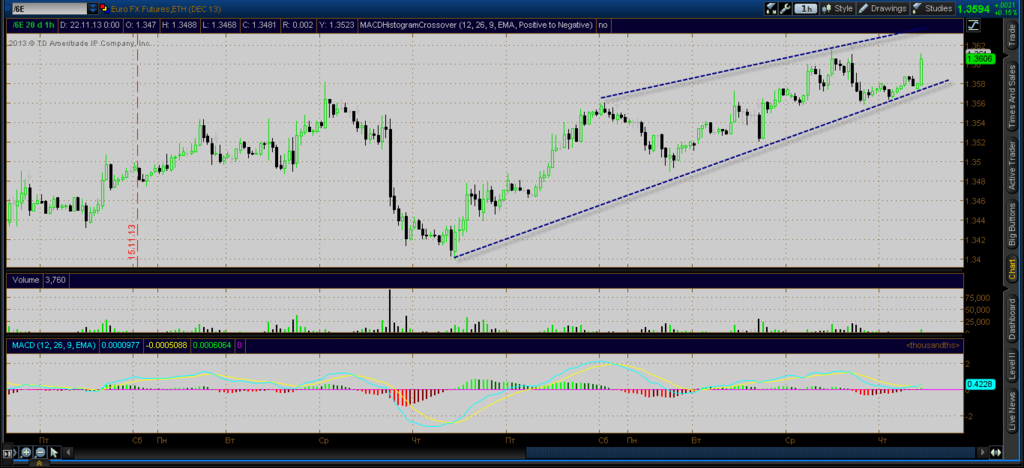Open the Big Buttons side tab
Viewport: 1024px width, 468px height.
coord(1012,225)
